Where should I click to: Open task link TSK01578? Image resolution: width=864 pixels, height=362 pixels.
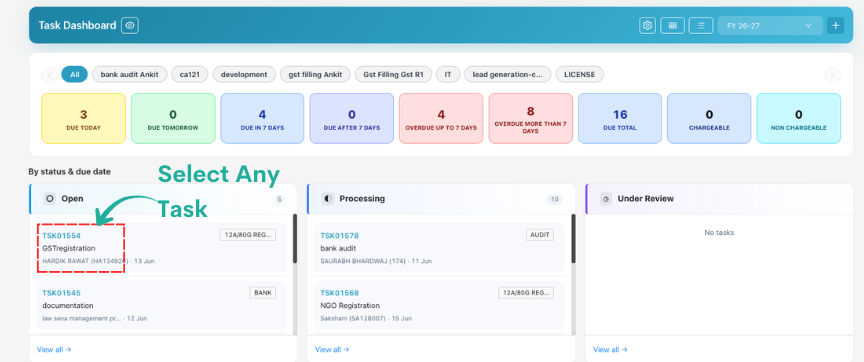339,236
